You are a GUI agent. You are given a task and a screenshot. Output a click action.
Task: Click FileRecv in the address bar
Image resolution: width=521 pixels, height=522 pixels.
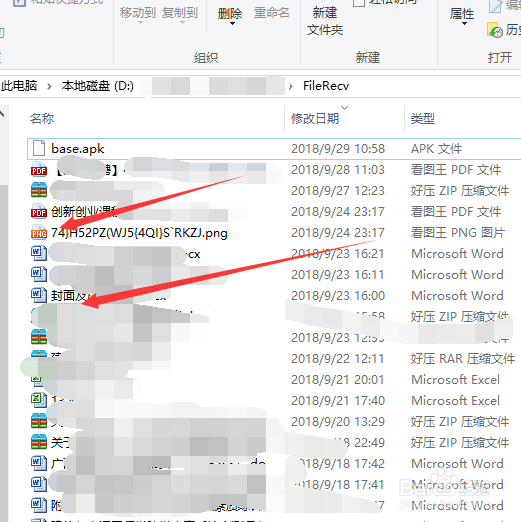[326, 86]
